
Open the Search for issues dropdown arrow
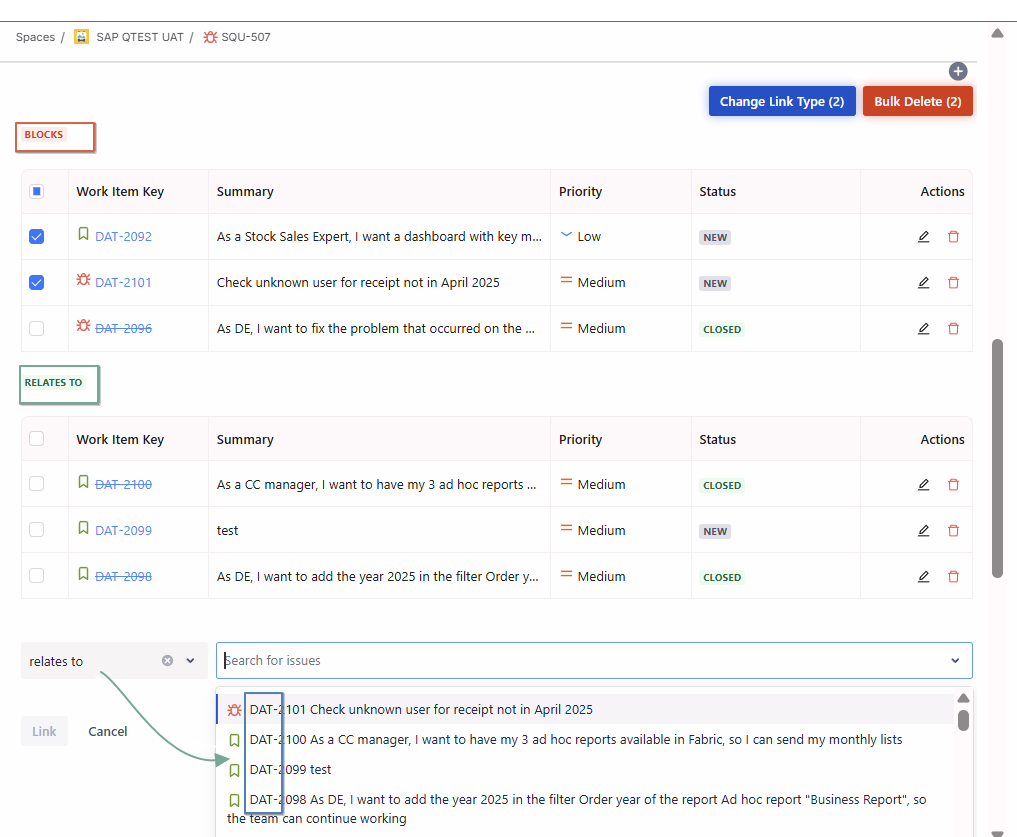pos(955,661)
